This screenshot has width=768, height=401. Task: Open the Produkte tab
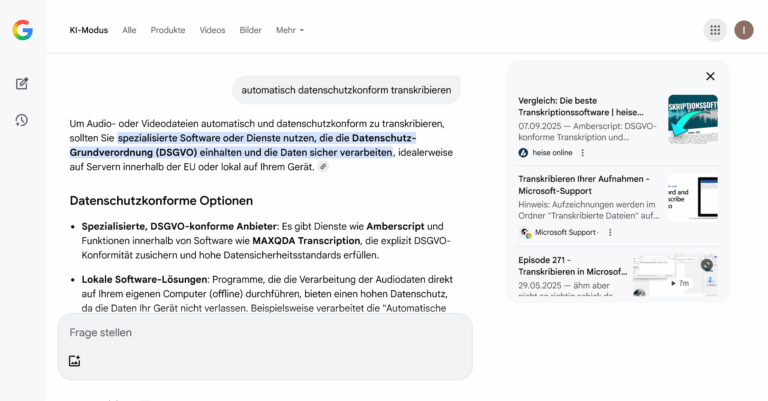pyautogui.click(x=168, y=30)
